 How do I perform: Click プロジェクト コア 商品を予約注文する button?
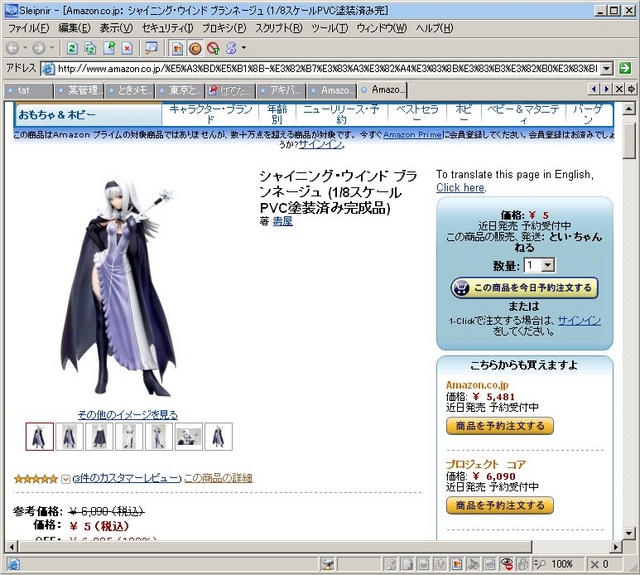500,506
